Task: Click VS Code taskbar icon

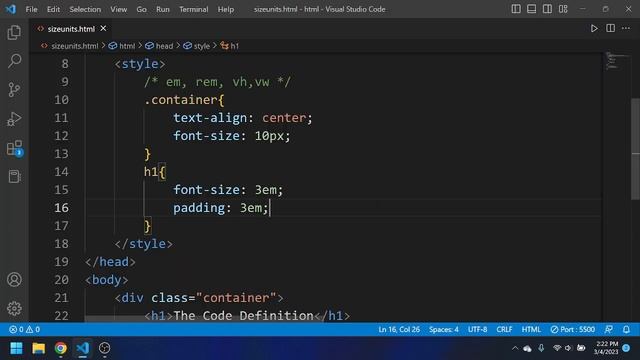Action: pos(82,348)
